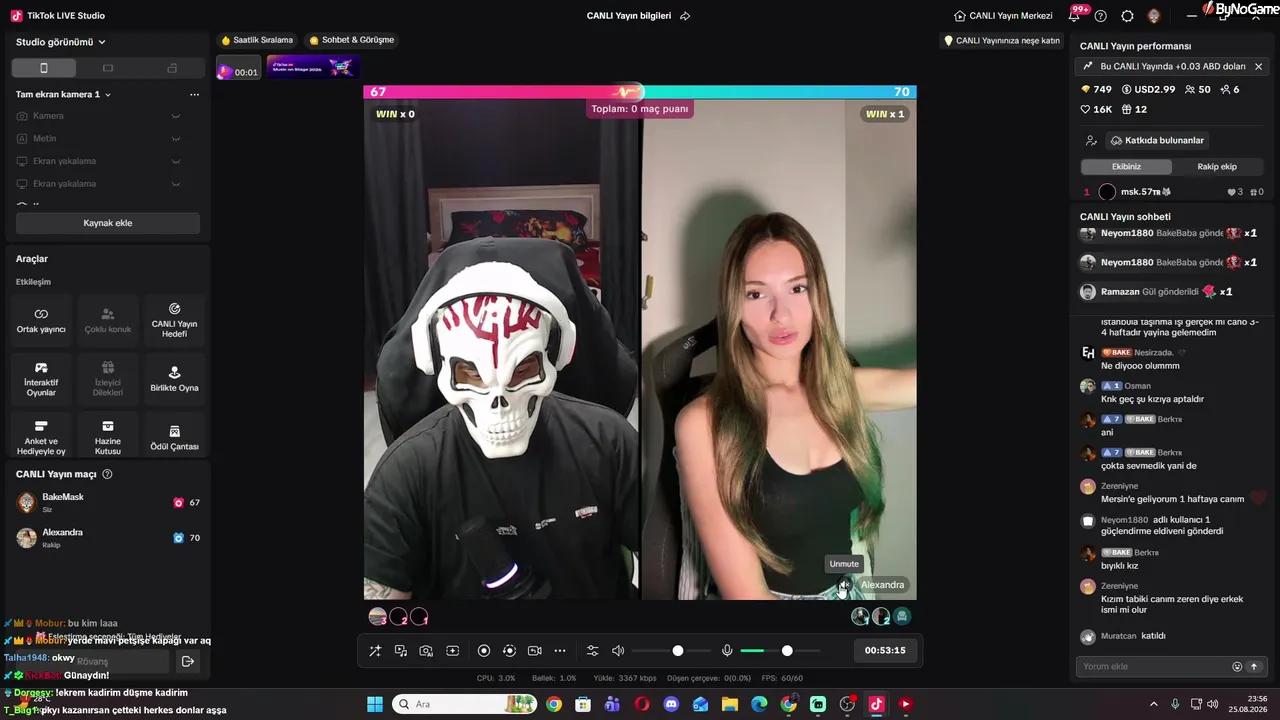Open Windows Start menu
1280x720 pixels.
point(375,704)
